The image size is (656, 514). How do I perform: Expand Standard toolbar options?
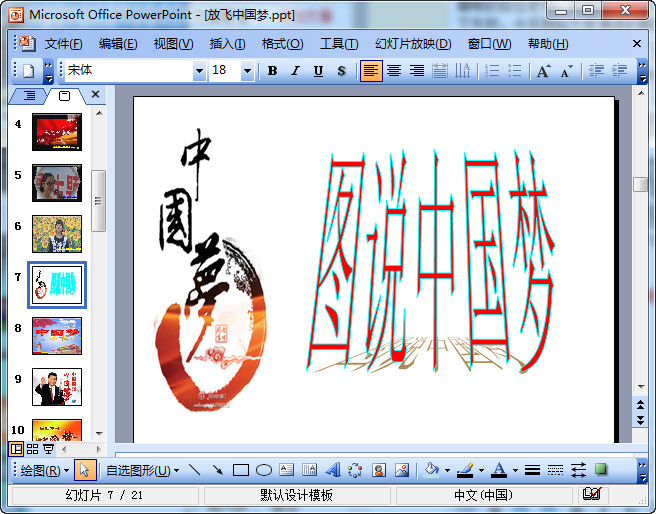[49, 72]
